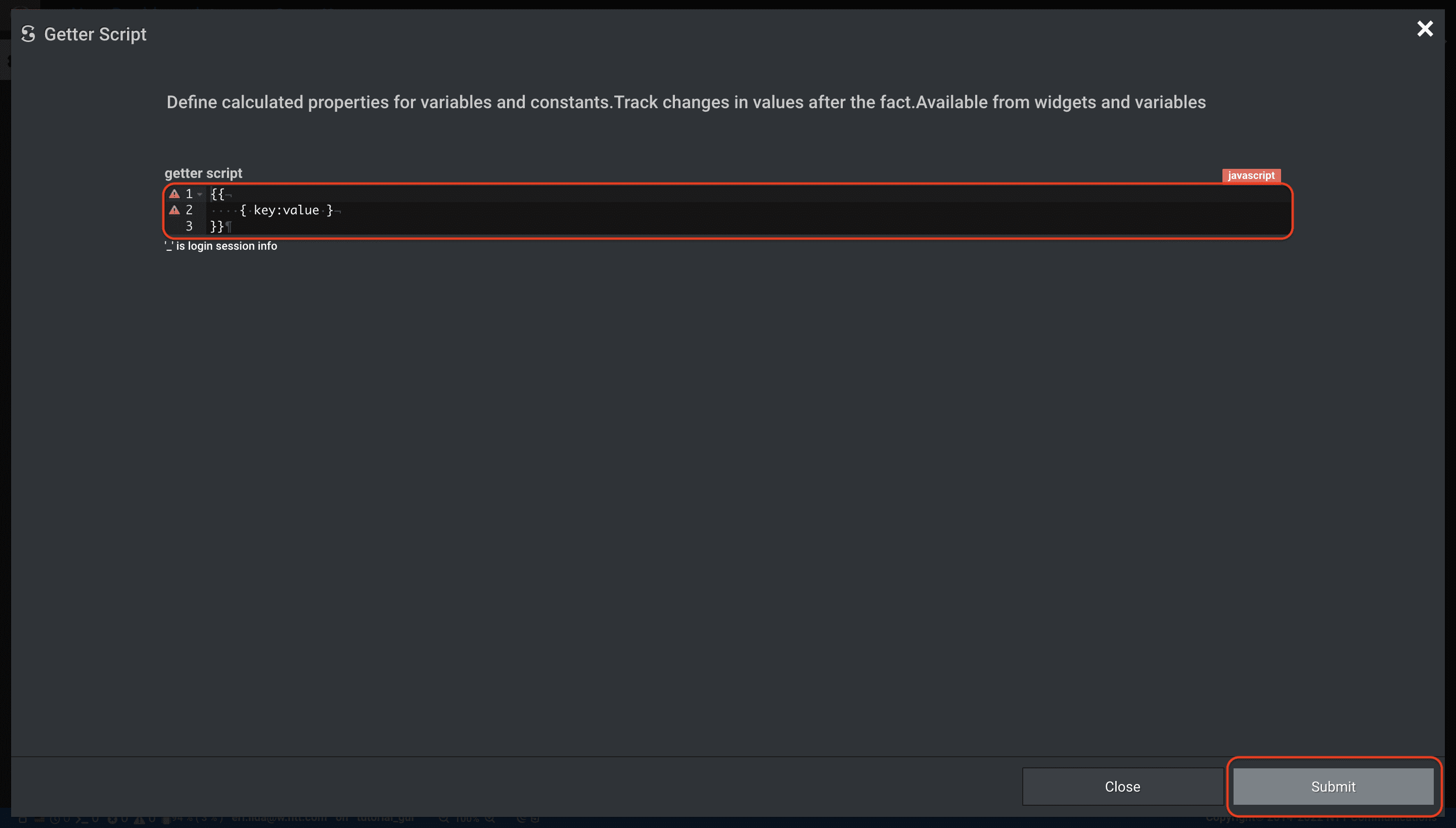Place cursor after the closing }} braces
Viewport: 1456px width, 828px height.
coord(225,226)
